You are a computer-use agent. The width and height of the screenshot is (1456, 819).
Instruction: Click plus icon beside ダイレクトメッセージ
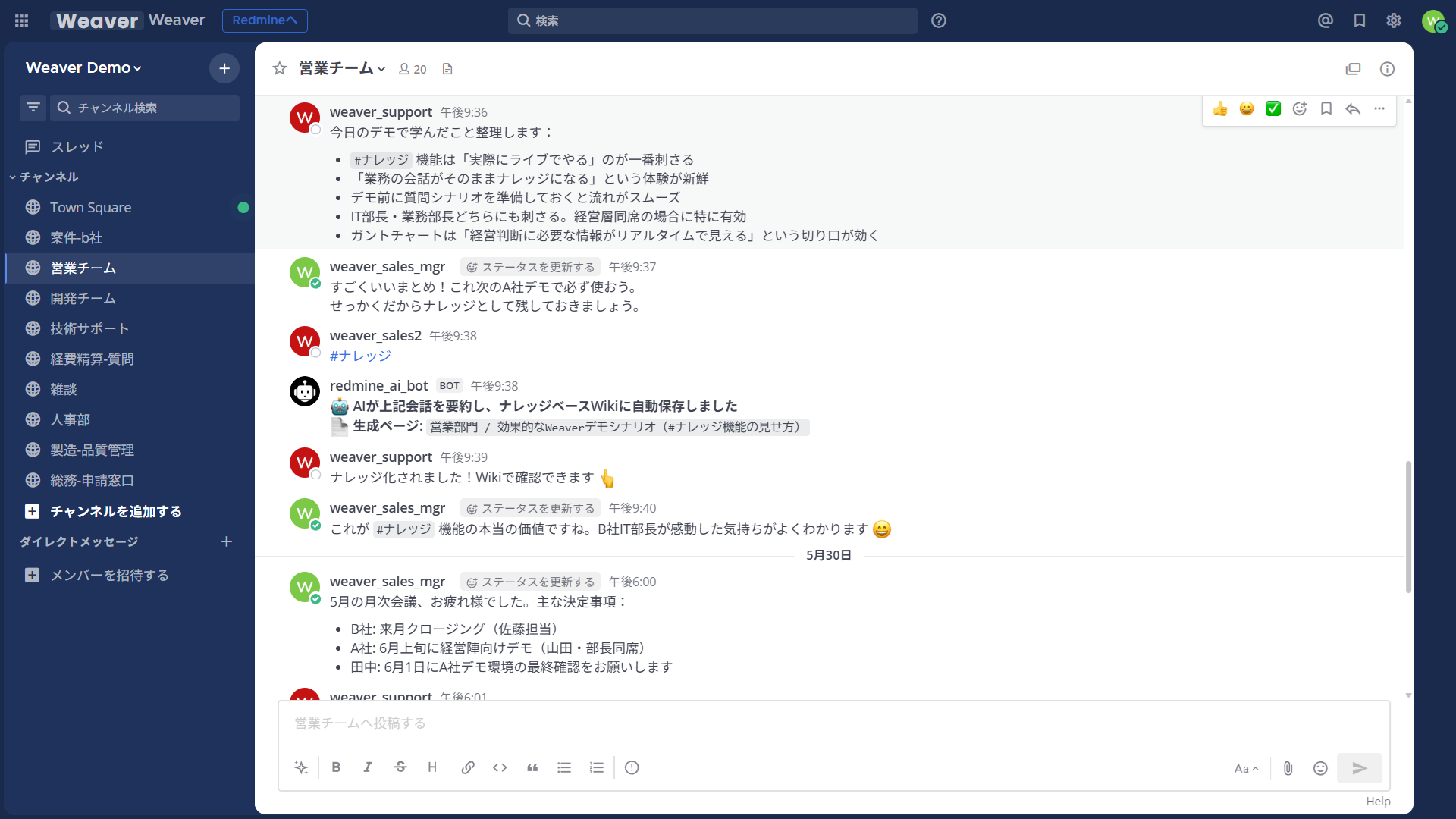[x=226, y=541]
